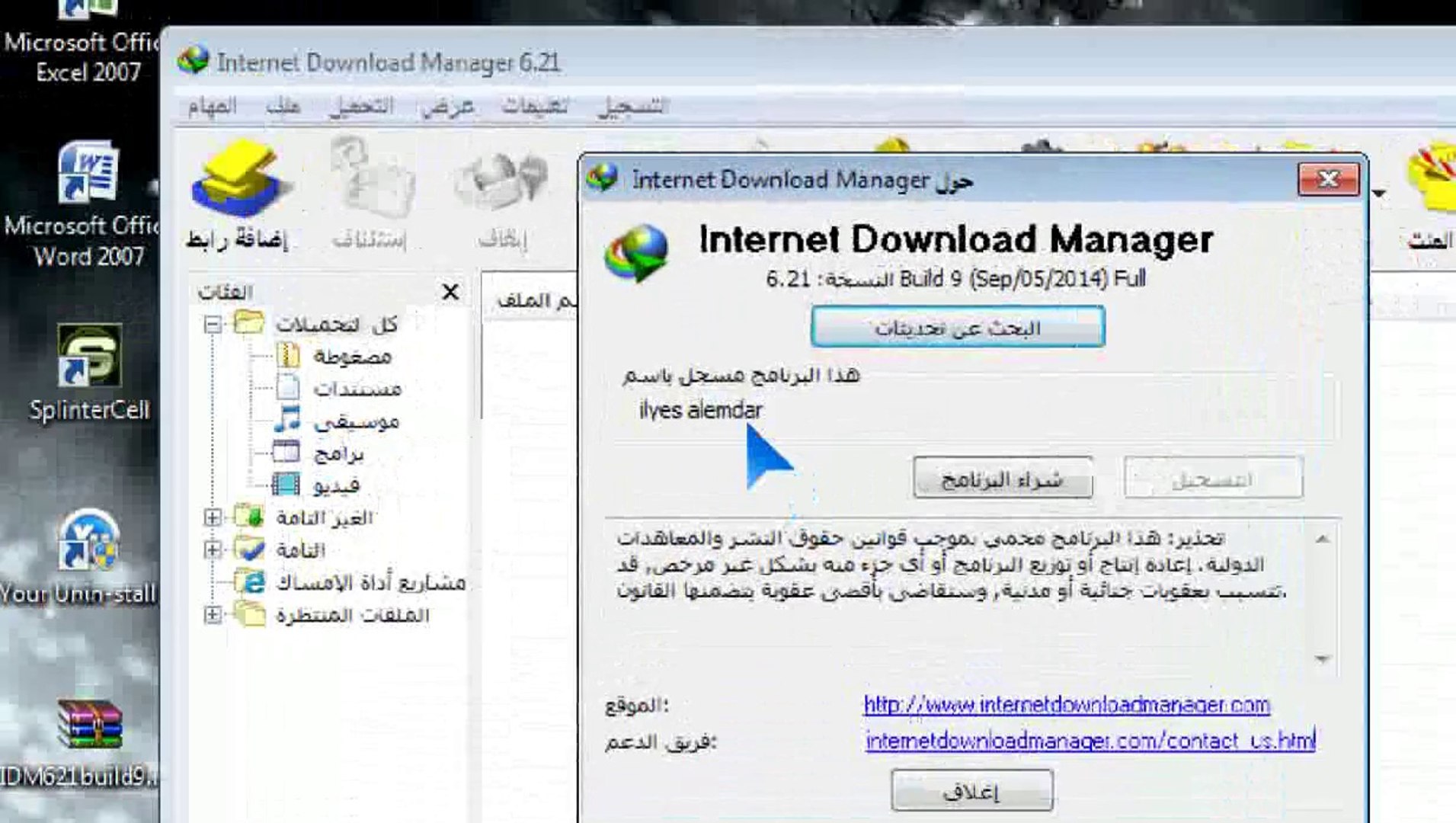Select the Unfinished (الغير التامة) folder icon
The width and height of the screenshot is (1456, 823).
(249, 517)
